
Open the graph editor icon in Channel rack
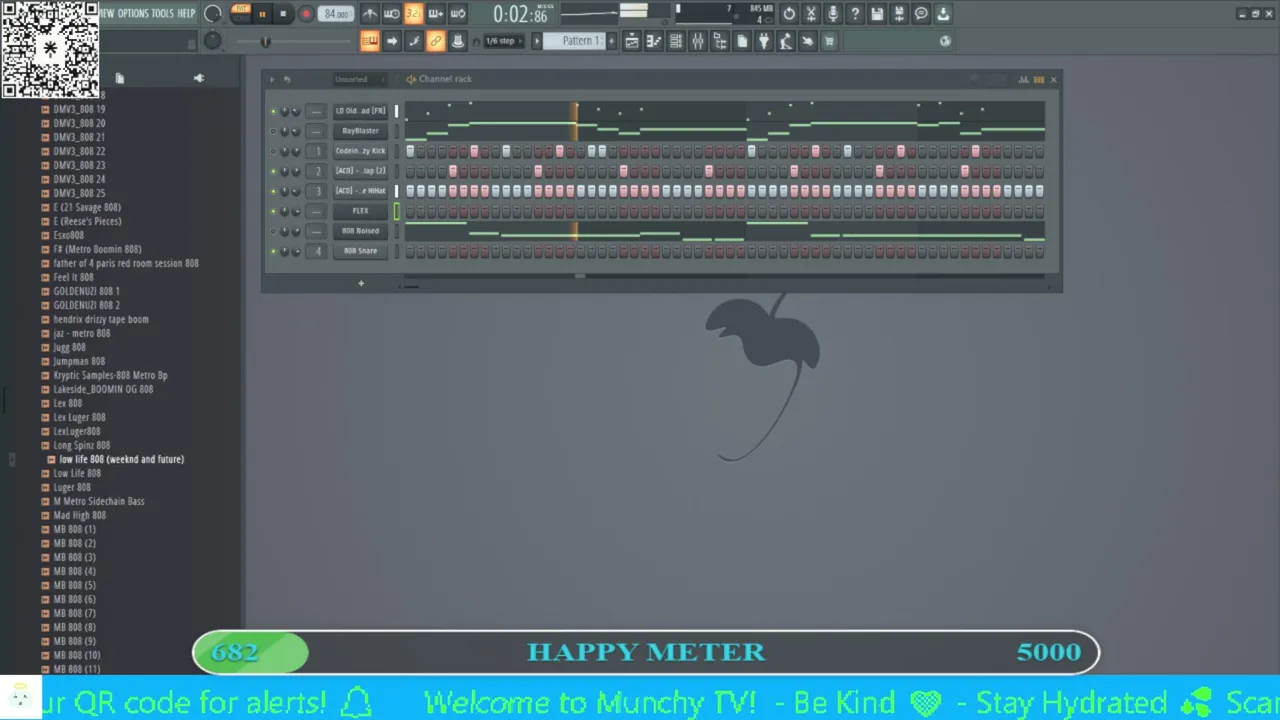tap(1023, 79)
